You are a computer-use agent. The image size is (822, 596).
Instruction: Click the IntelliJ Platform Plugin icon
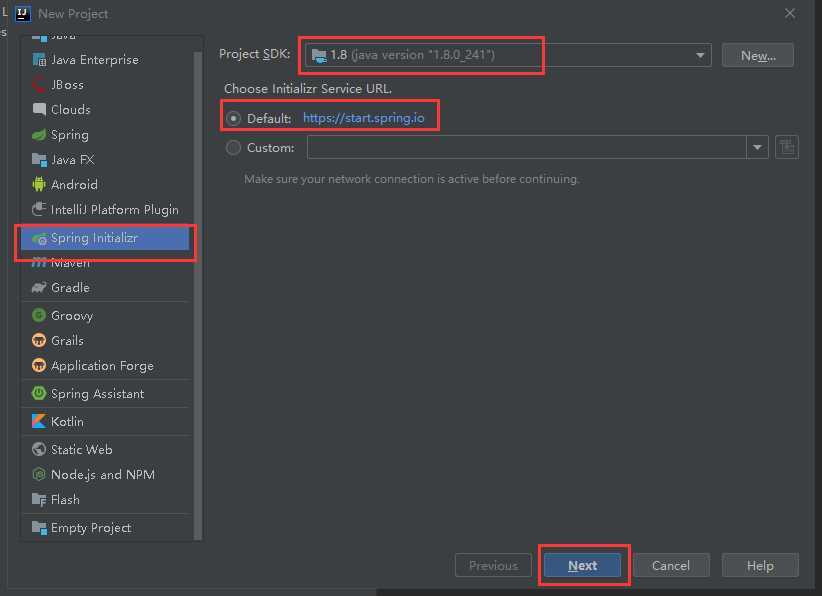coord(39,210)
